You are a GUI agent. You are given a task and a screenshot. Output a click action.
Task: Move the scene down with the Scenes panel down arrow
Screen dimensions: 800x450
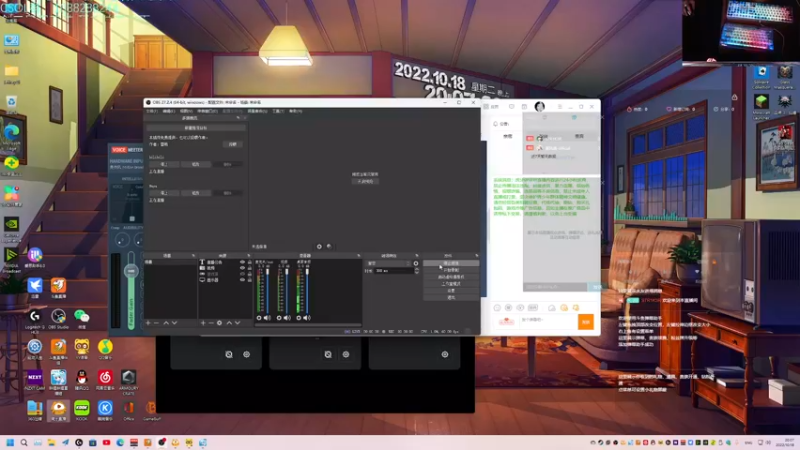click(174, 323)
